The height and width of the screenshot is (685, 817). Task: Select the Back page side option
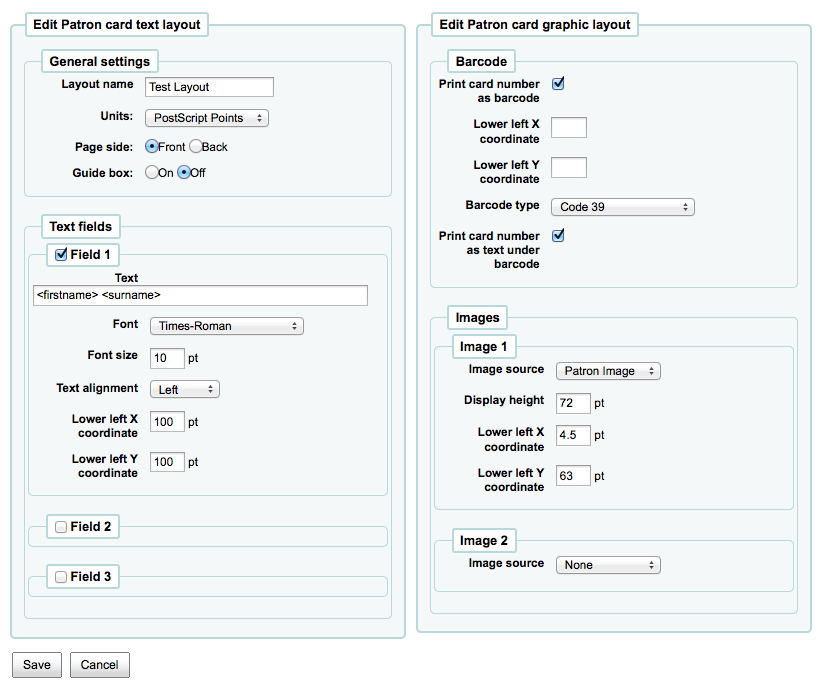coord(196,146)
